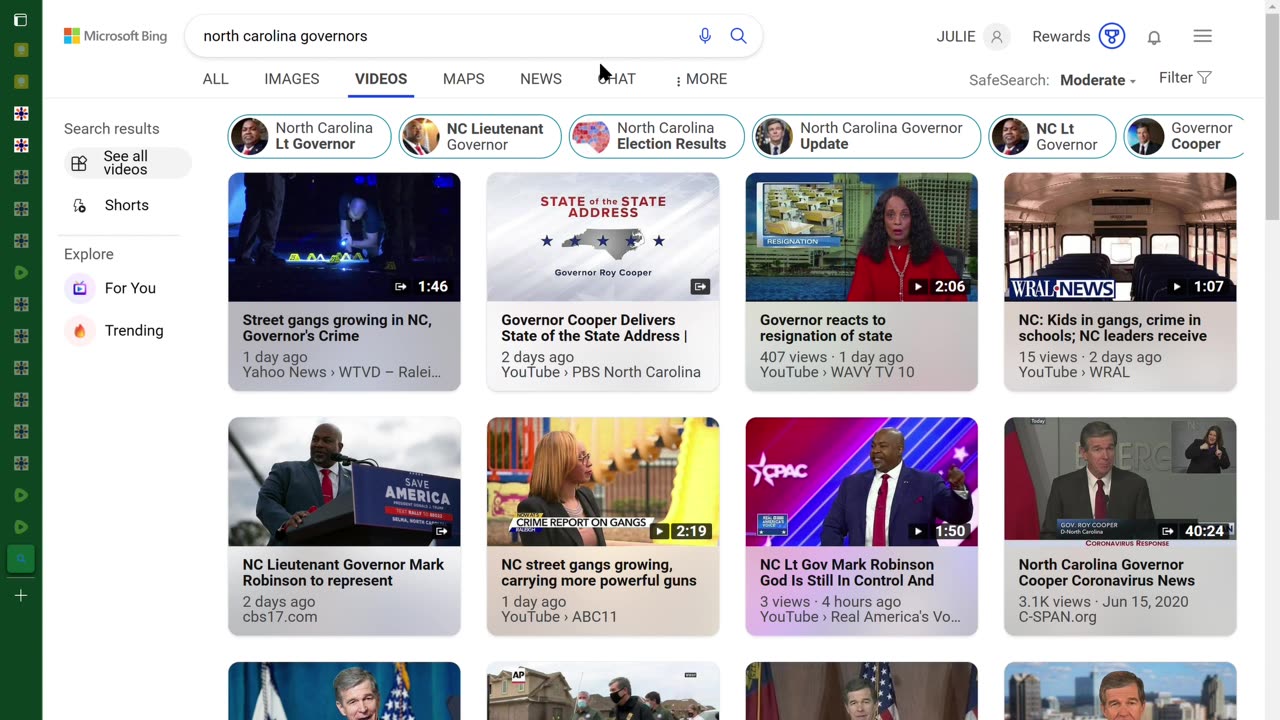Select the North Carolina Lt Governor chip

coord(310,136)
